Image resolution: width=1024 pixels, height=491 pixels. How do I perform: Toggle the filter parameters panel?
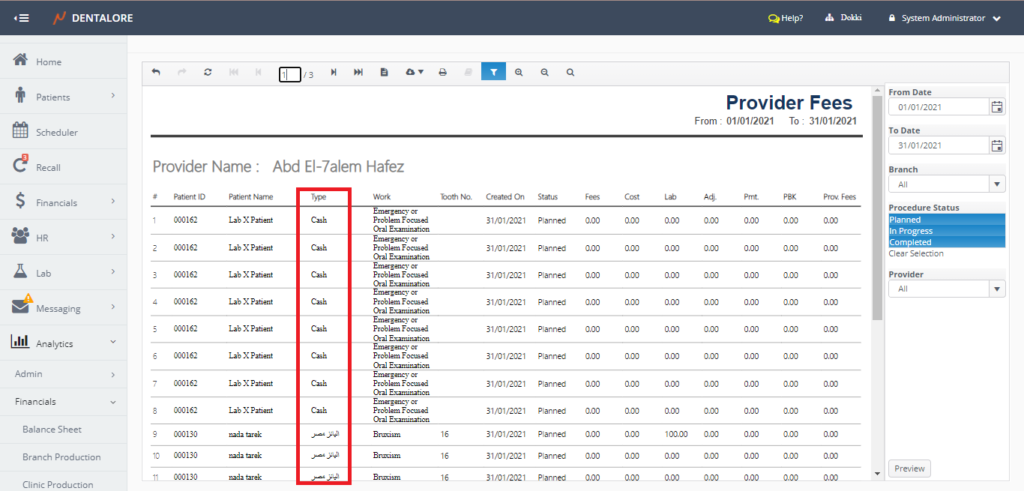[493, 72]
